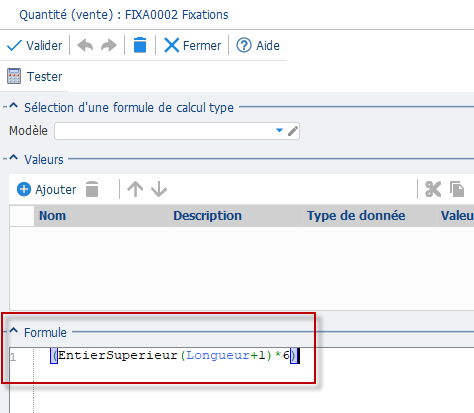Click the blue trash icon in top toolbar
474x413 pixels.
tap(140, 45)
